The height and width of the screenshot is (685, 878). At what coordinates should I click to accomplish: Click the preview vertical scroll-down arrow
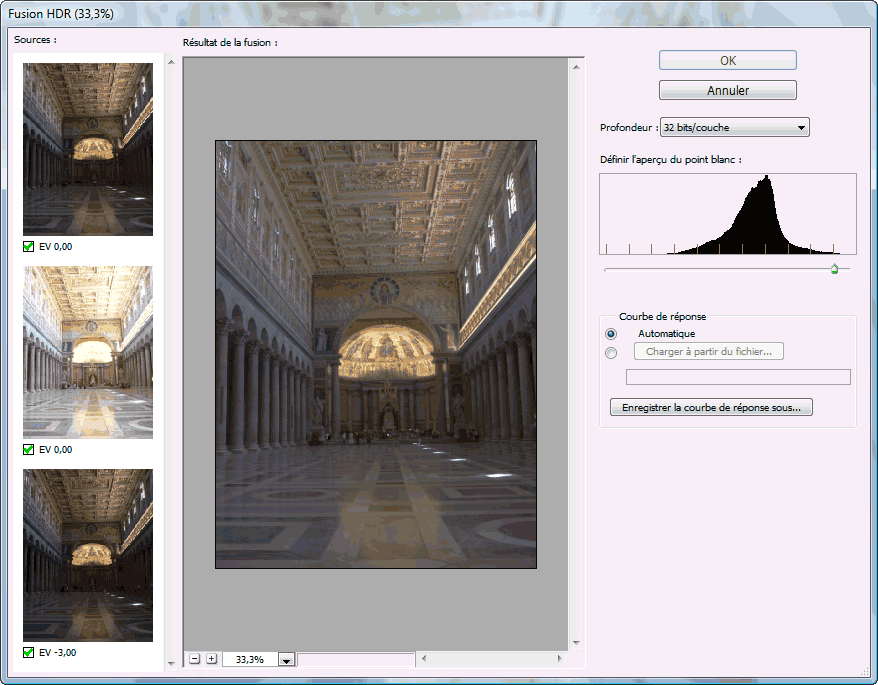[x=576, y=642]
